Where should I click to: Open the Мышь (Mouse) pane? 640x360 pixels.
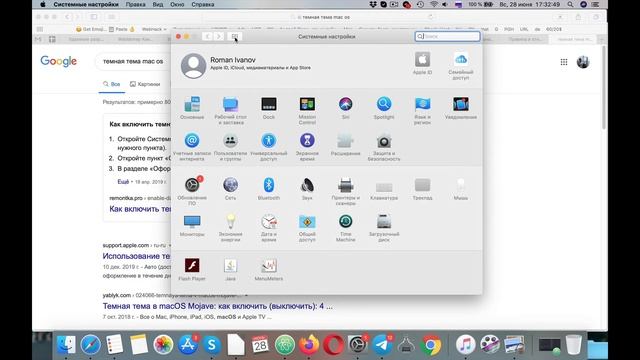coord(460,188)
